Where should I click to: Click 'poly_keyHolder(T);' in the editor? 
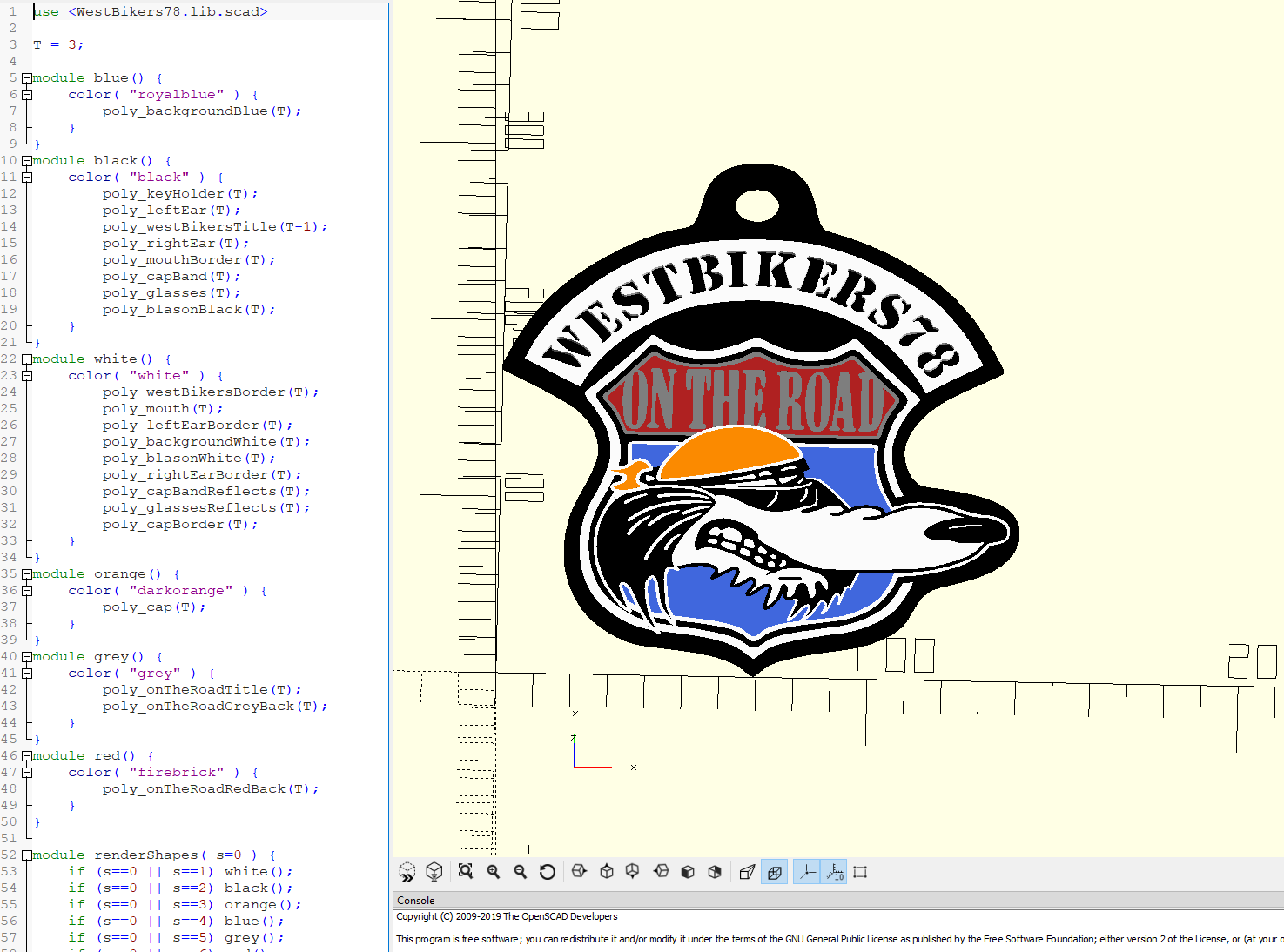pyautogui.click(x=180, y=193)
